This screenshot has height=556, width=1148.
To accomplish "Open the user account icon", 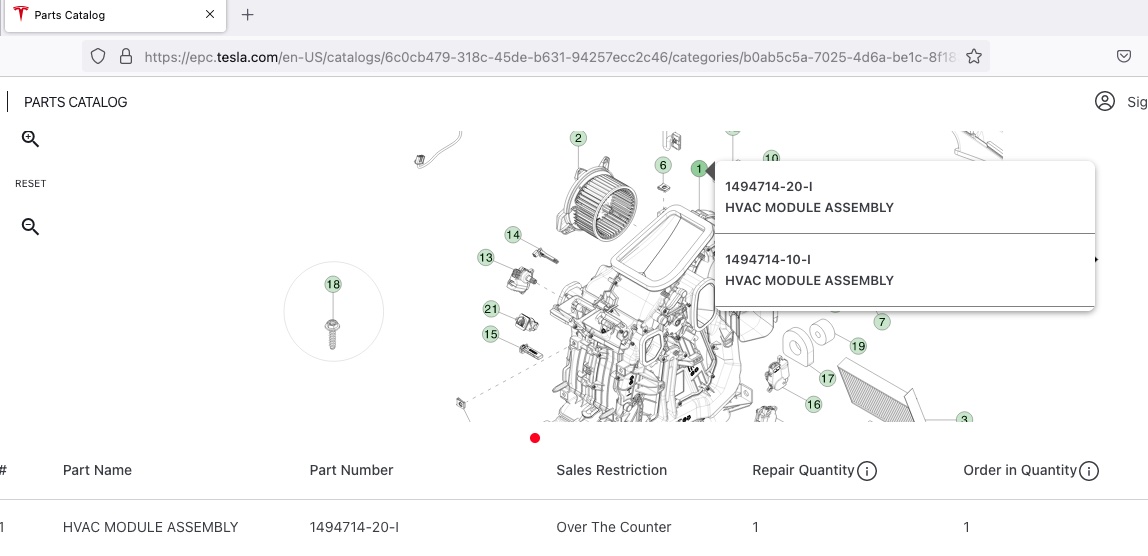I will pyautogui.click(x=1104, y=101).
